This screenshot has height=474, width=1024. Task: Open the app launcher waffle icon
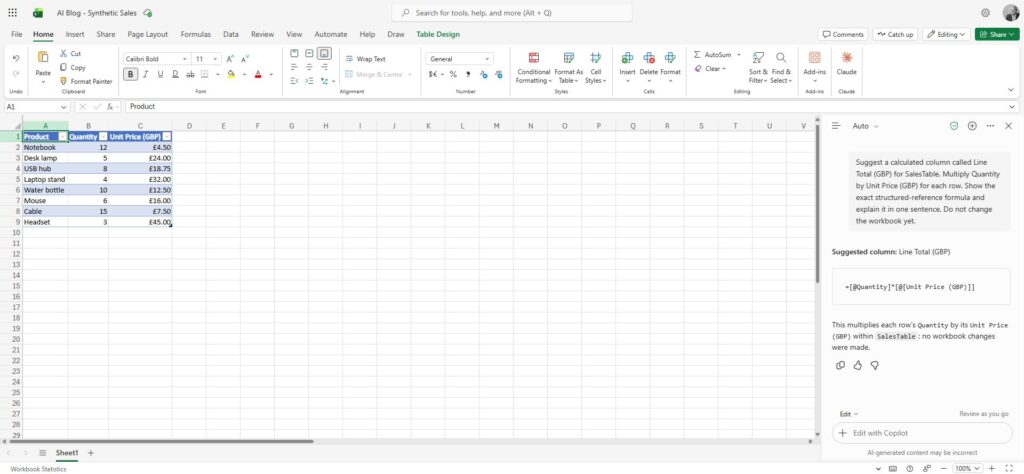[12, 12]
